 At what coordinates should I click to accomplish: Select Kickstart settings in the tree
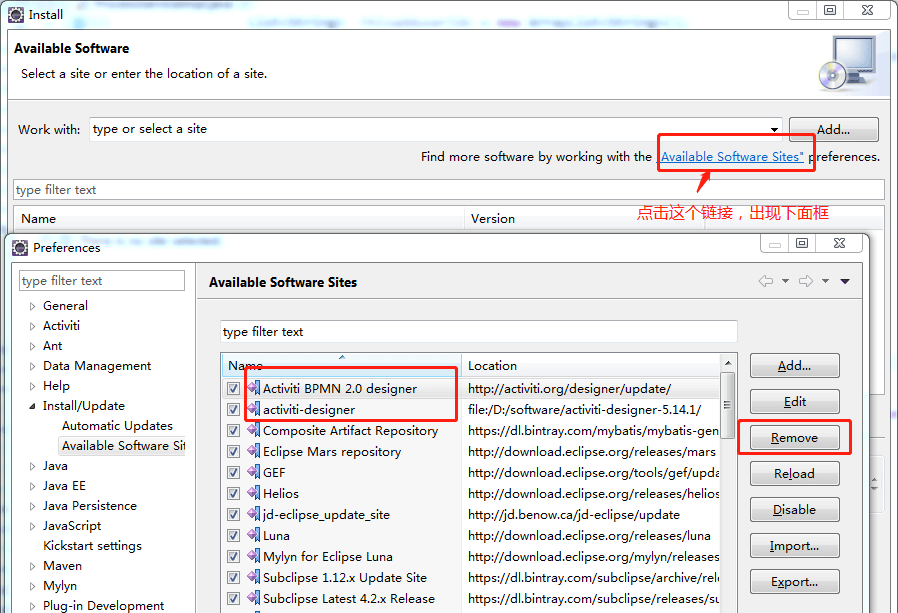click(x=92, y=546)
